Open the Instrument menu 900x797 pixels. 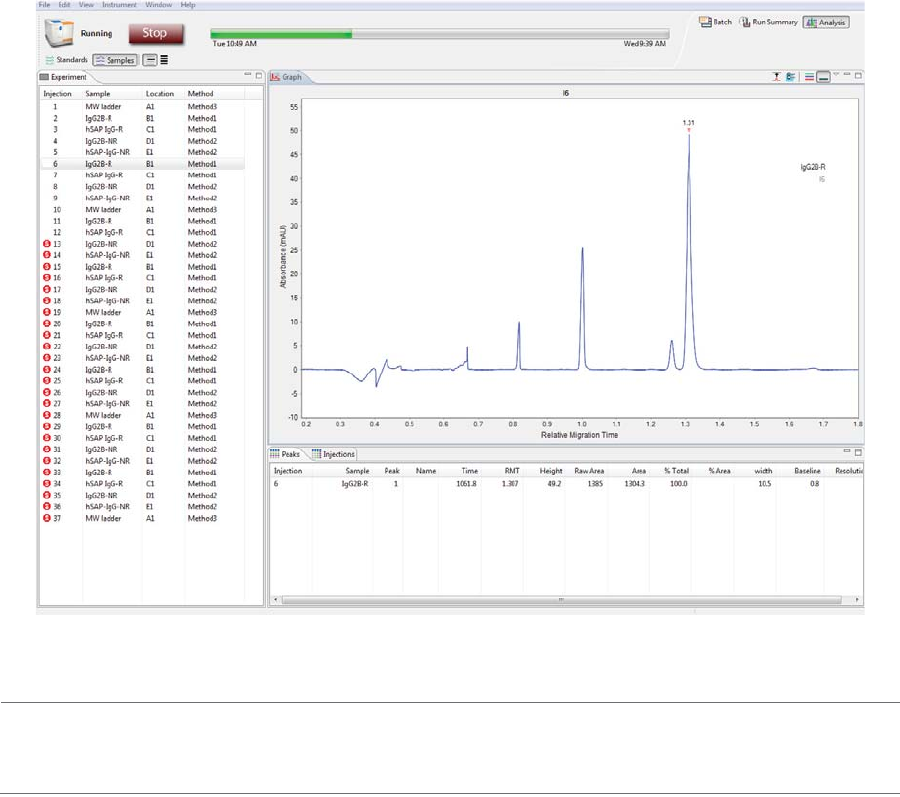tap(119, 5)
